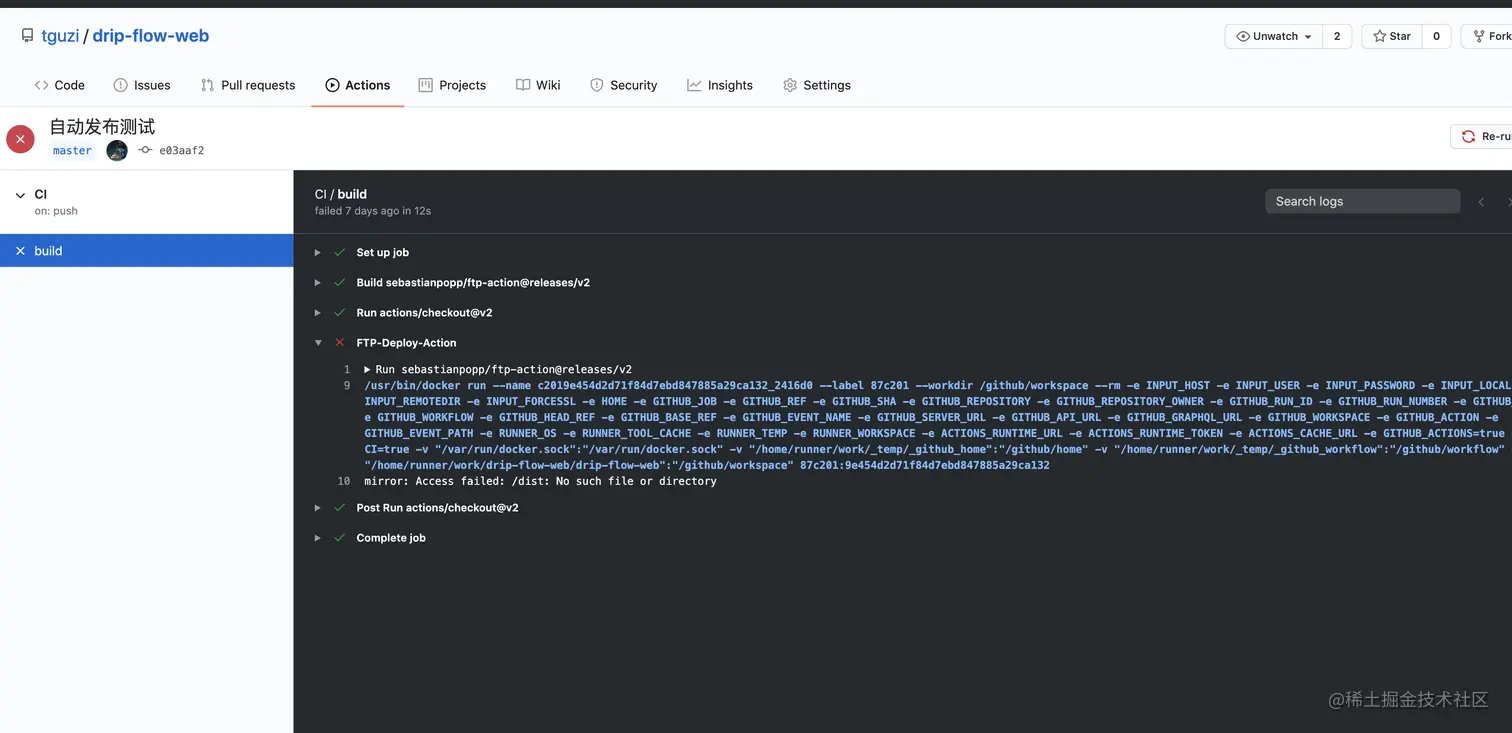Click the Security shield icon
Screen dimensions: 1512x733
[597, 85]
